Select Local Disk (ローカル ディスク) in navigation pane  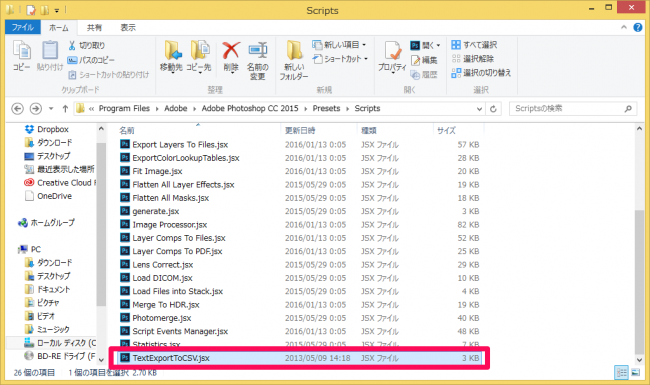tap(60, 343)
